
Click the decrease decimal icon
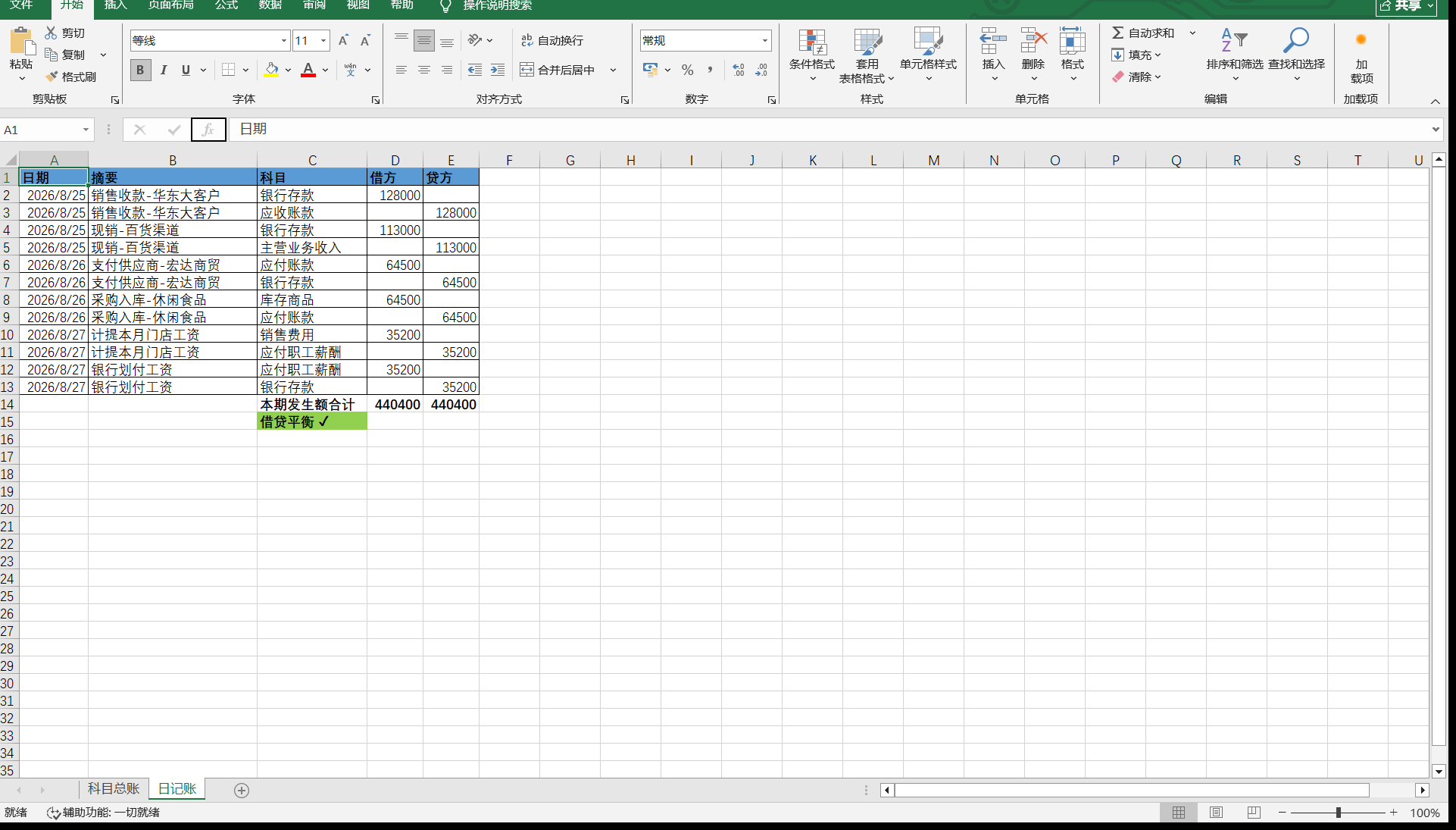coord(761,70)
